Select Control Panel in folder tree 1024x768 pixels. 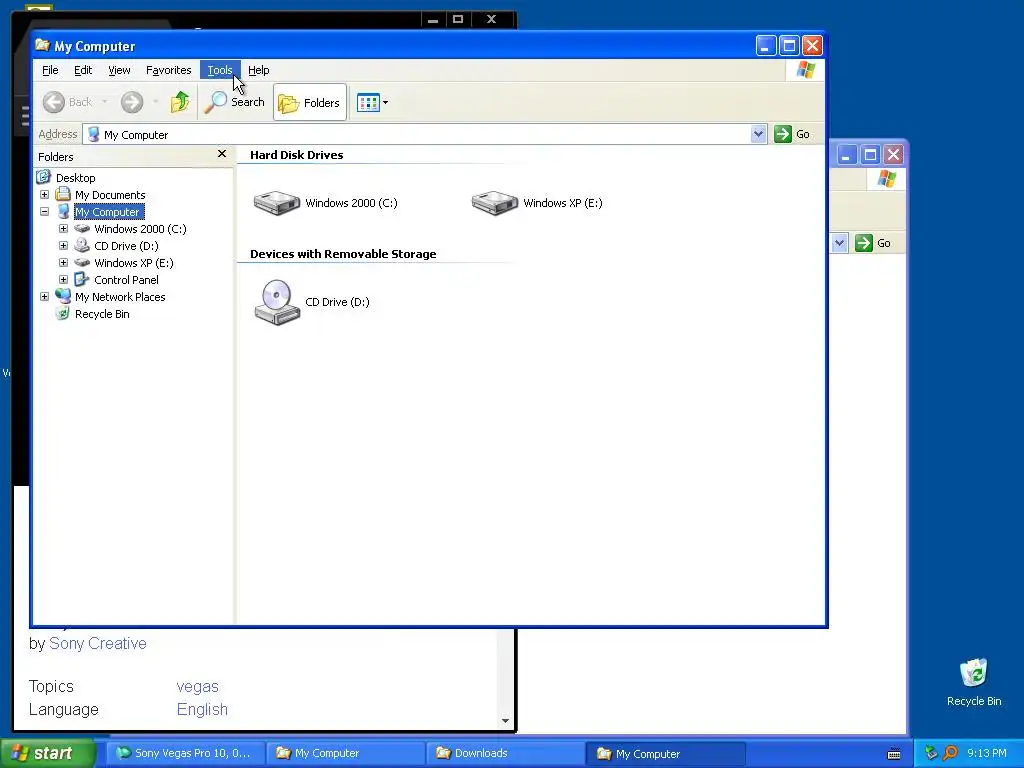point(126,280)
